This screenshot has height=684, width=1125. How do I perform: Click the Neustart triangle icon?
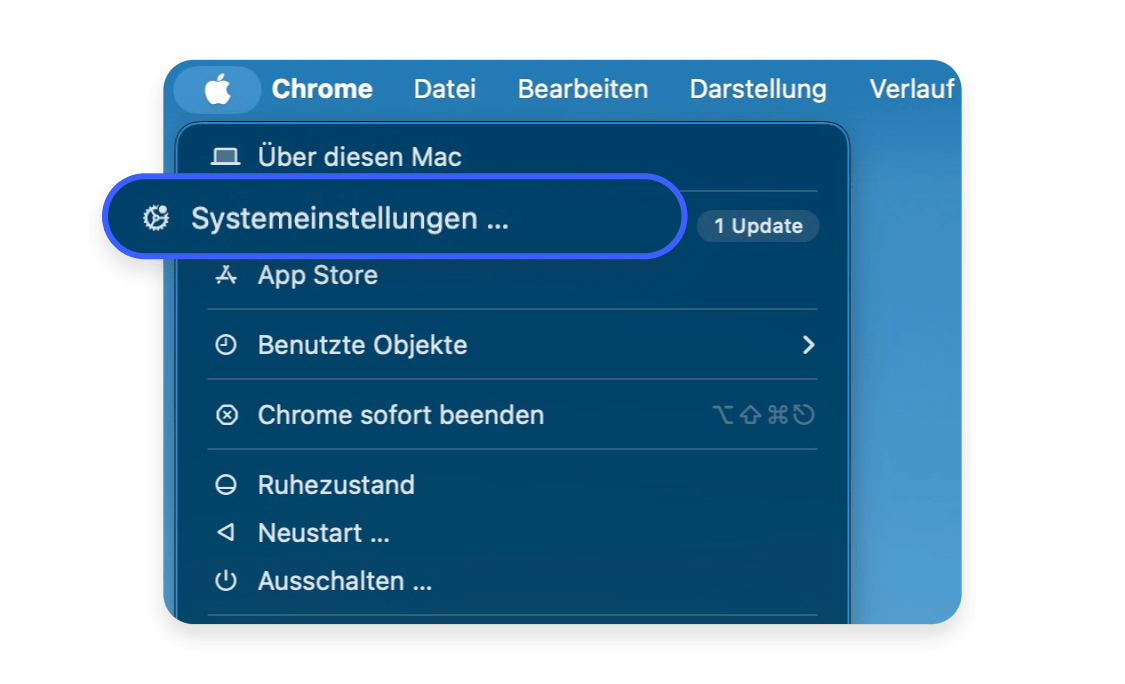[227, 533]
